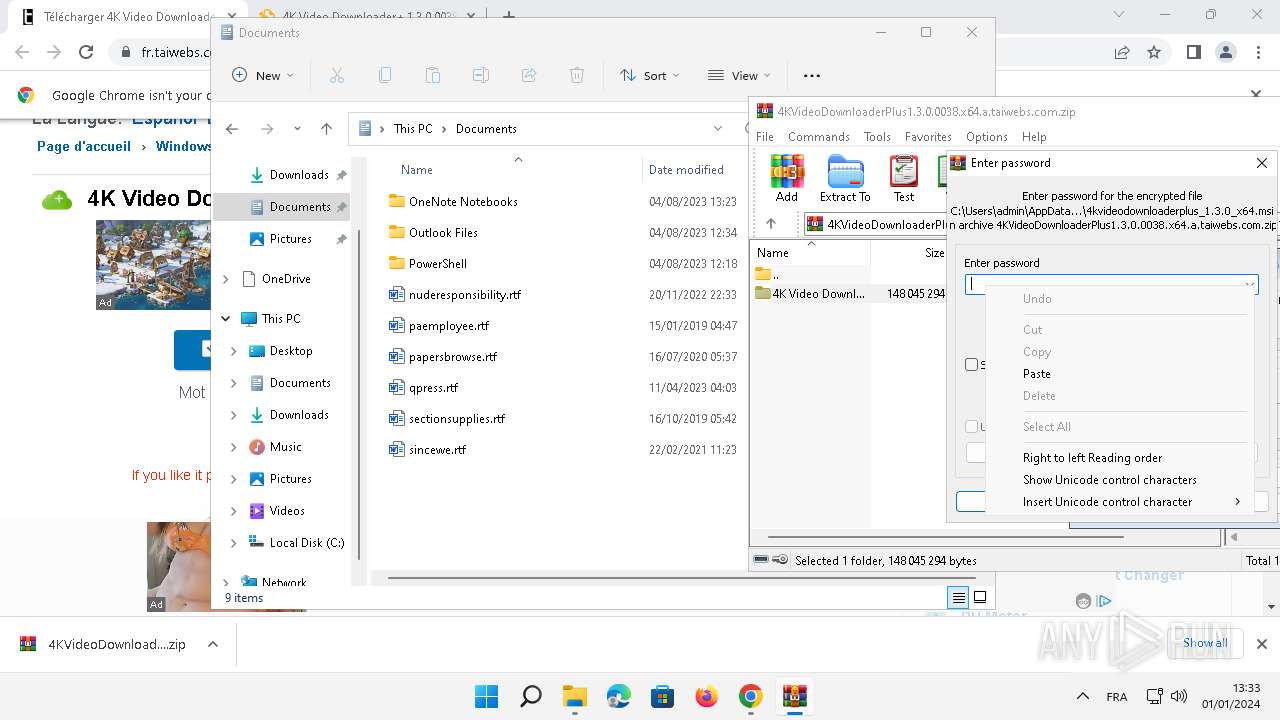Viewport: 1280px width, 720px height.
Task: Expand the Local Disk (C:) tree node
Action: point(234,543)
